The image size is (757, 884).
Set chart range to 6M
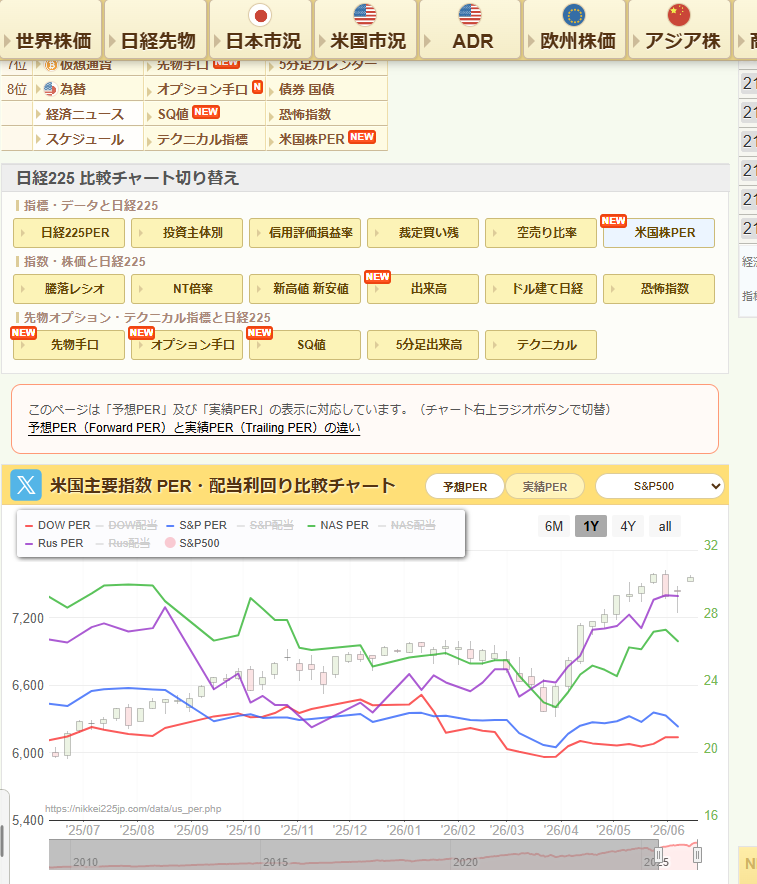click(554, 526)
